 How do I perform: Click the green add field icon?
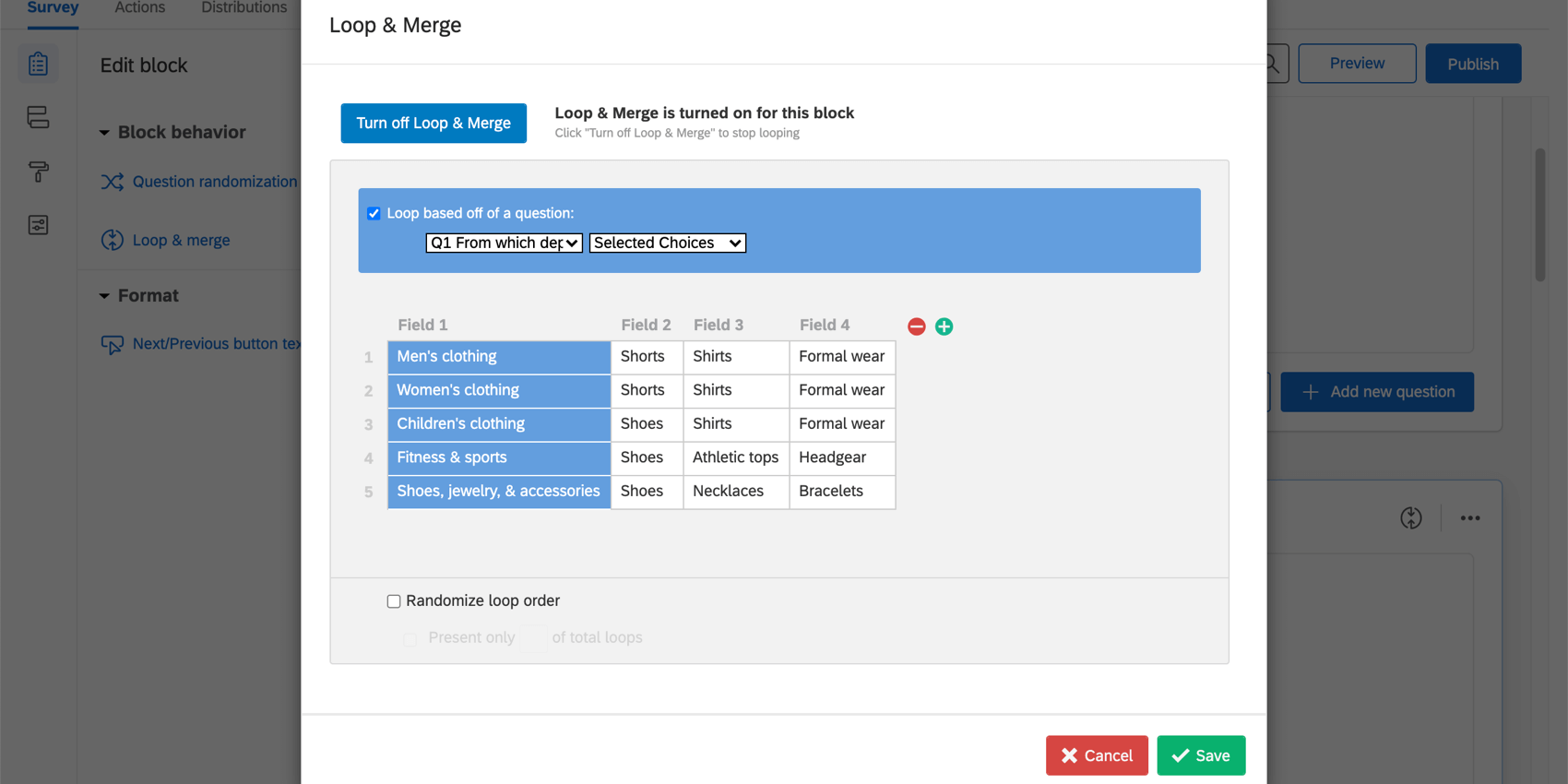[x=944, y=327]
